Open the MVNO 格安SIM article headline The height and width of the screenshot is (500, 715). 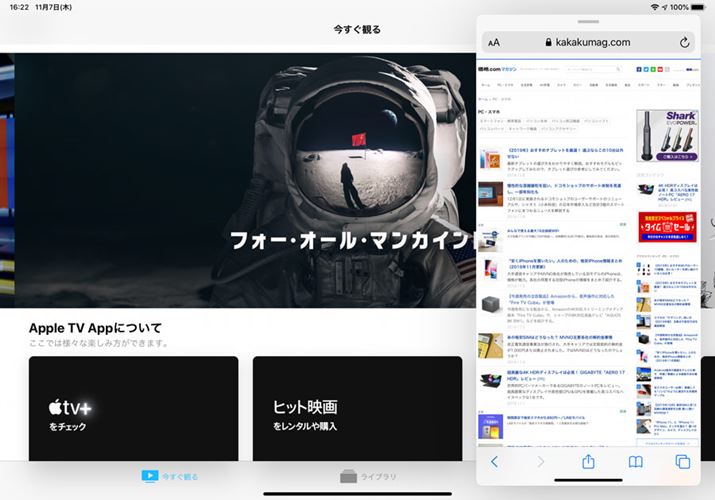[560, 337]
